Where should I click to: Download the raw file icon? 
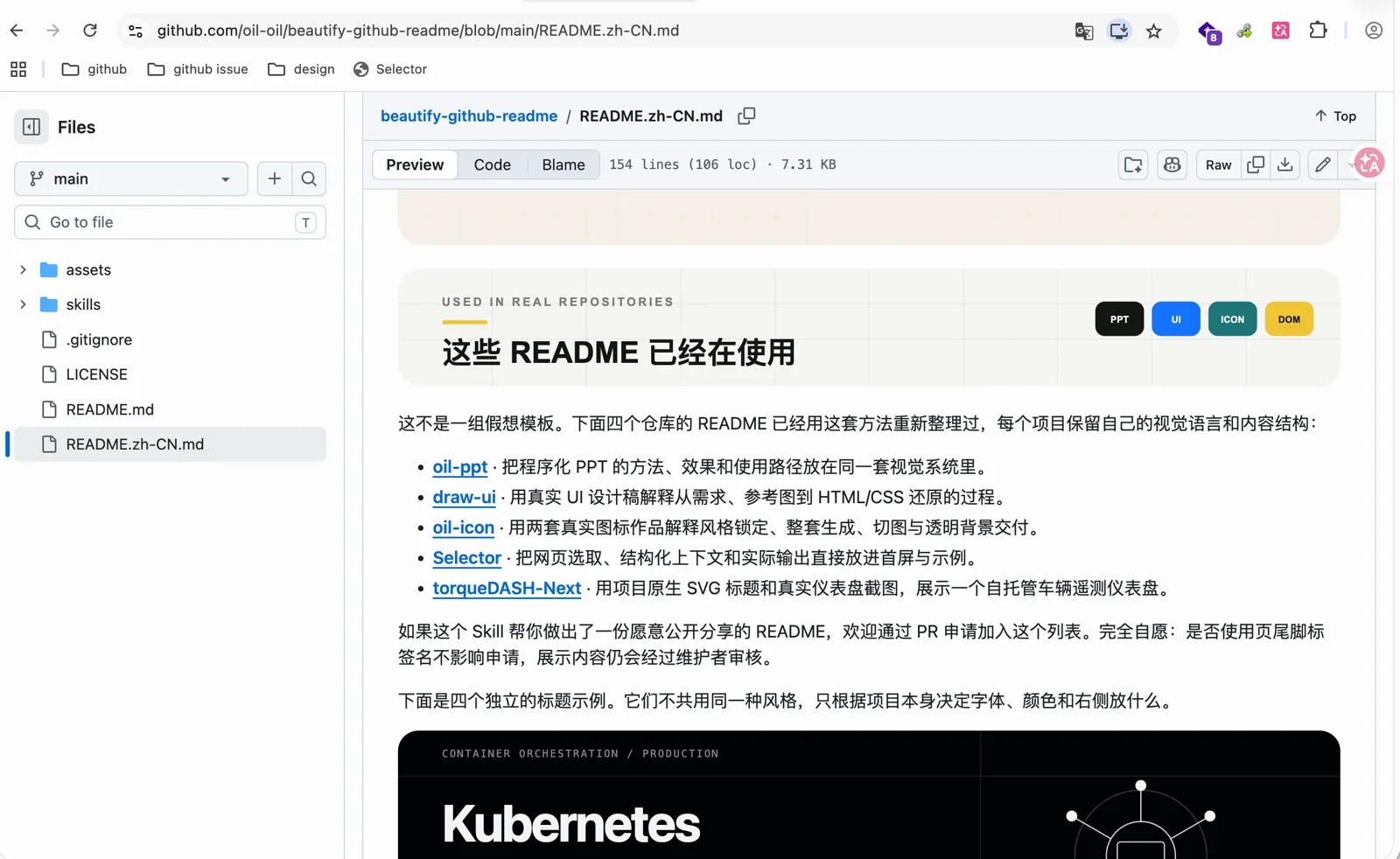click(1285, 164)
